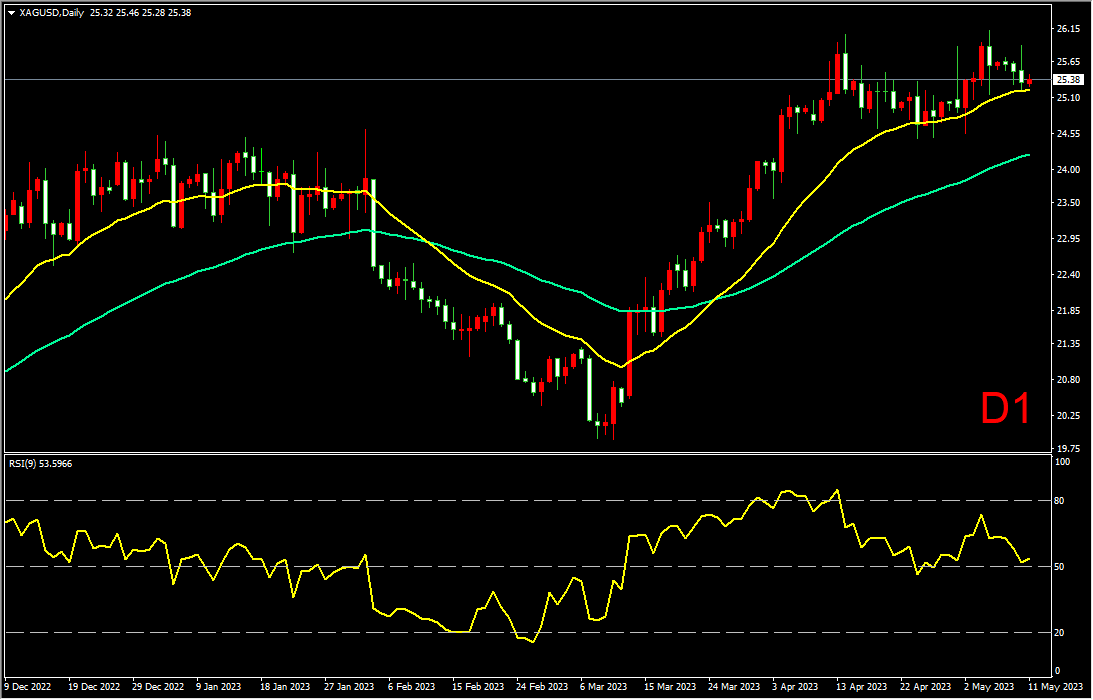The width and height of the screenshot is (1093, 700).
Task: Select the highlighted current price label 25.38
Action: click(x=1069, y=79)
